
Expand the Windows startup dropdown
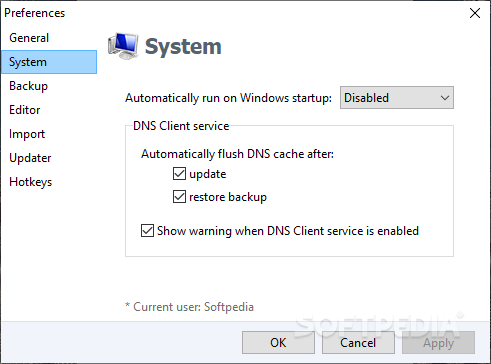click(x=397, y=98)
